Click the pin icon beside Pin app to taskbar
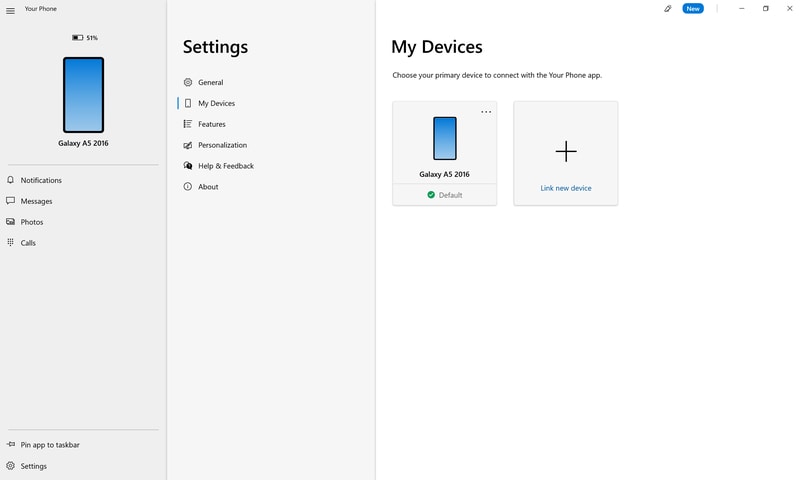This screenshot has height=480, width=802. [x=10, y=444]
